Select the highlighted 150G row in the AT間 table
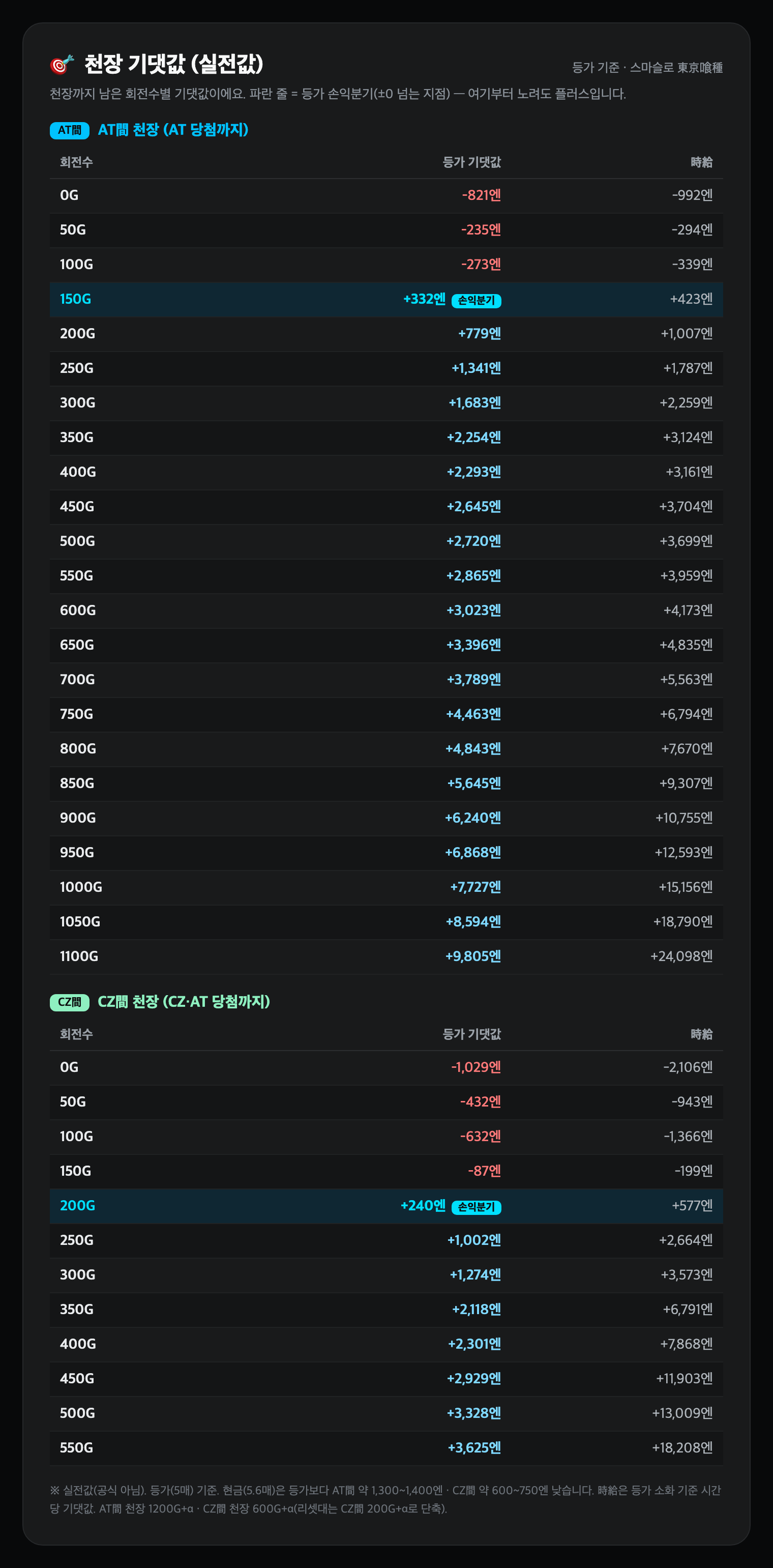Screen dimensions: 773x1568 point(386,299)
